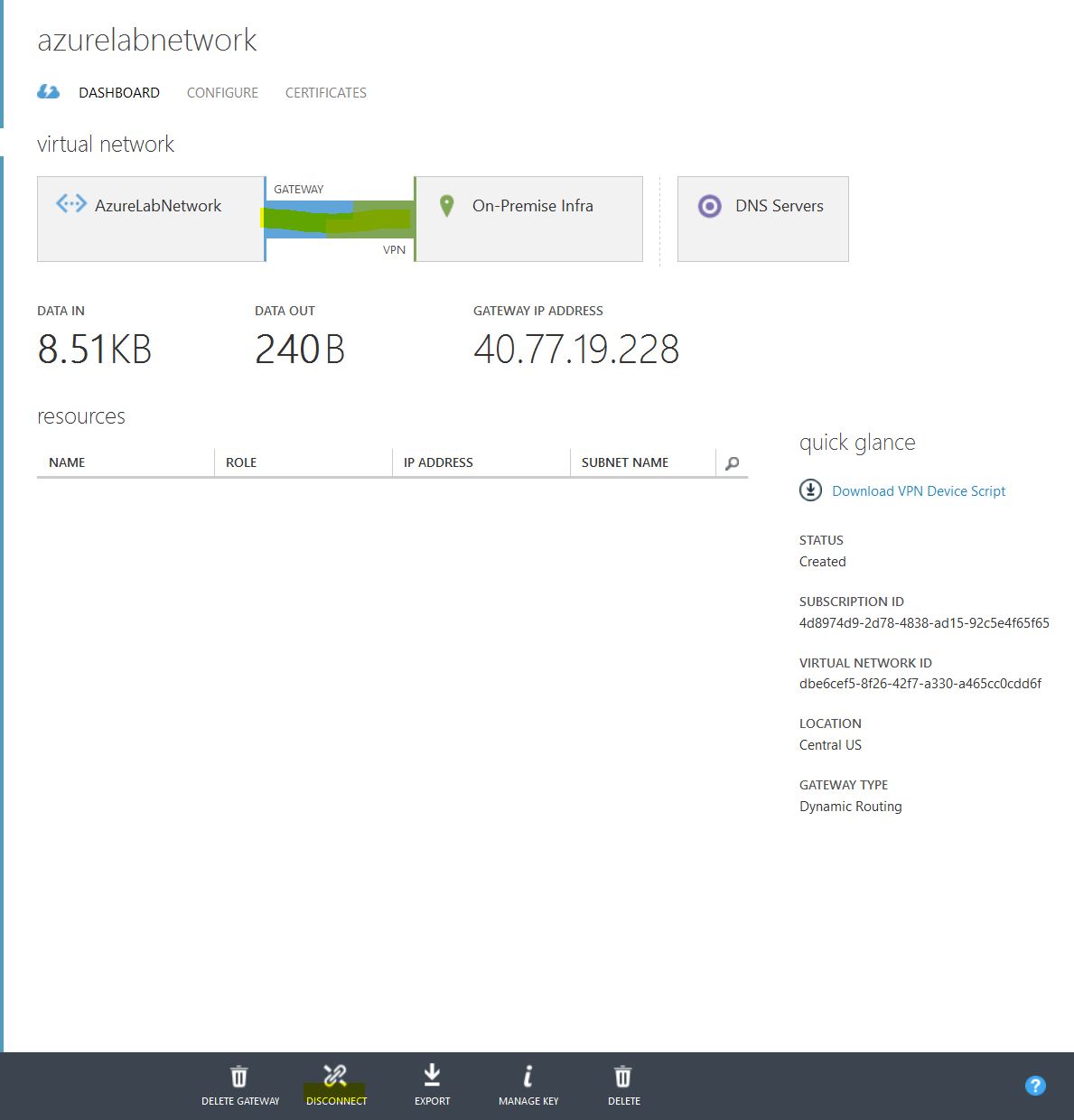Screen dimensions: 1074x1120
Task: Open Manage Key info icon
Action: point(528,1076)
